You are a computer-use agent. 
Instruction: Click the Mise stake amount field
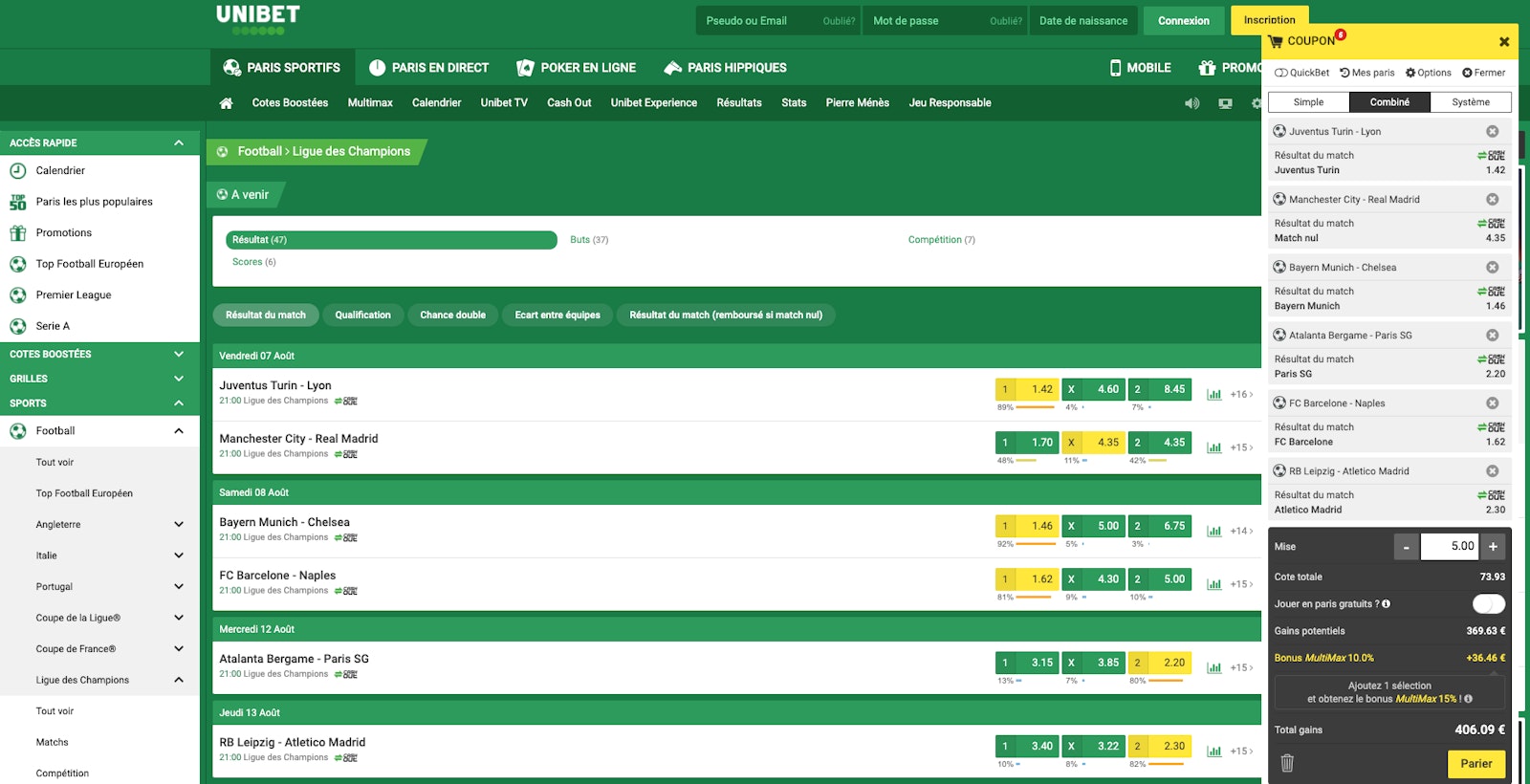(1450, 547)
